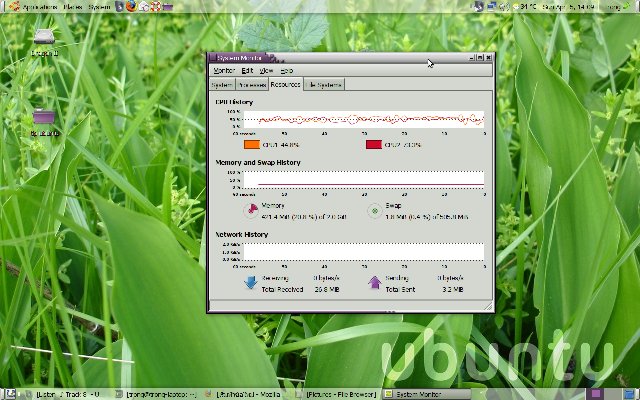
Task: Switch to the Mozilla window taskbar entry
Action: click(247, 394)
